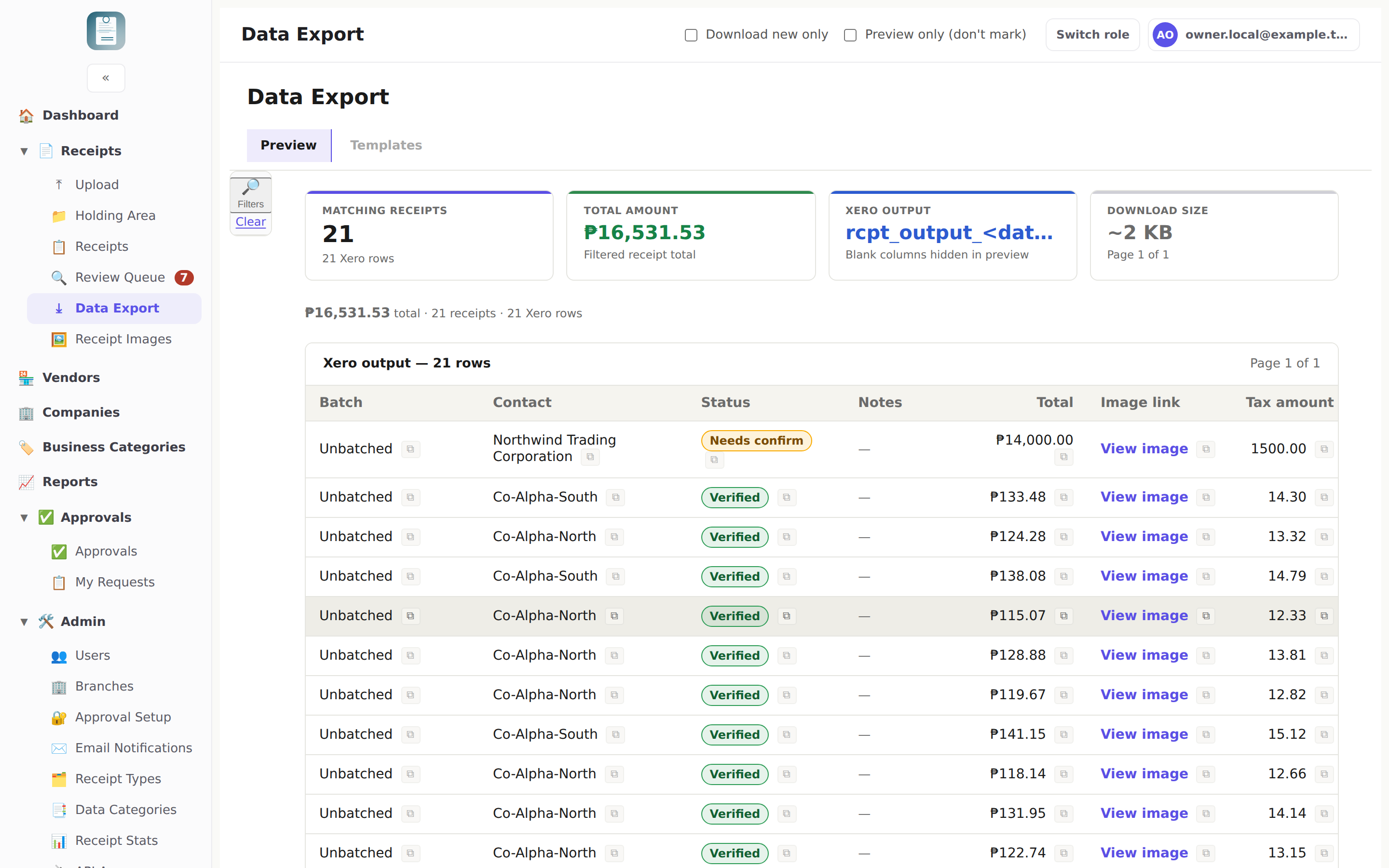1389x868 pixels.
Task: Copy the ₱14,000.00 total value
Action: (1063, 457)
